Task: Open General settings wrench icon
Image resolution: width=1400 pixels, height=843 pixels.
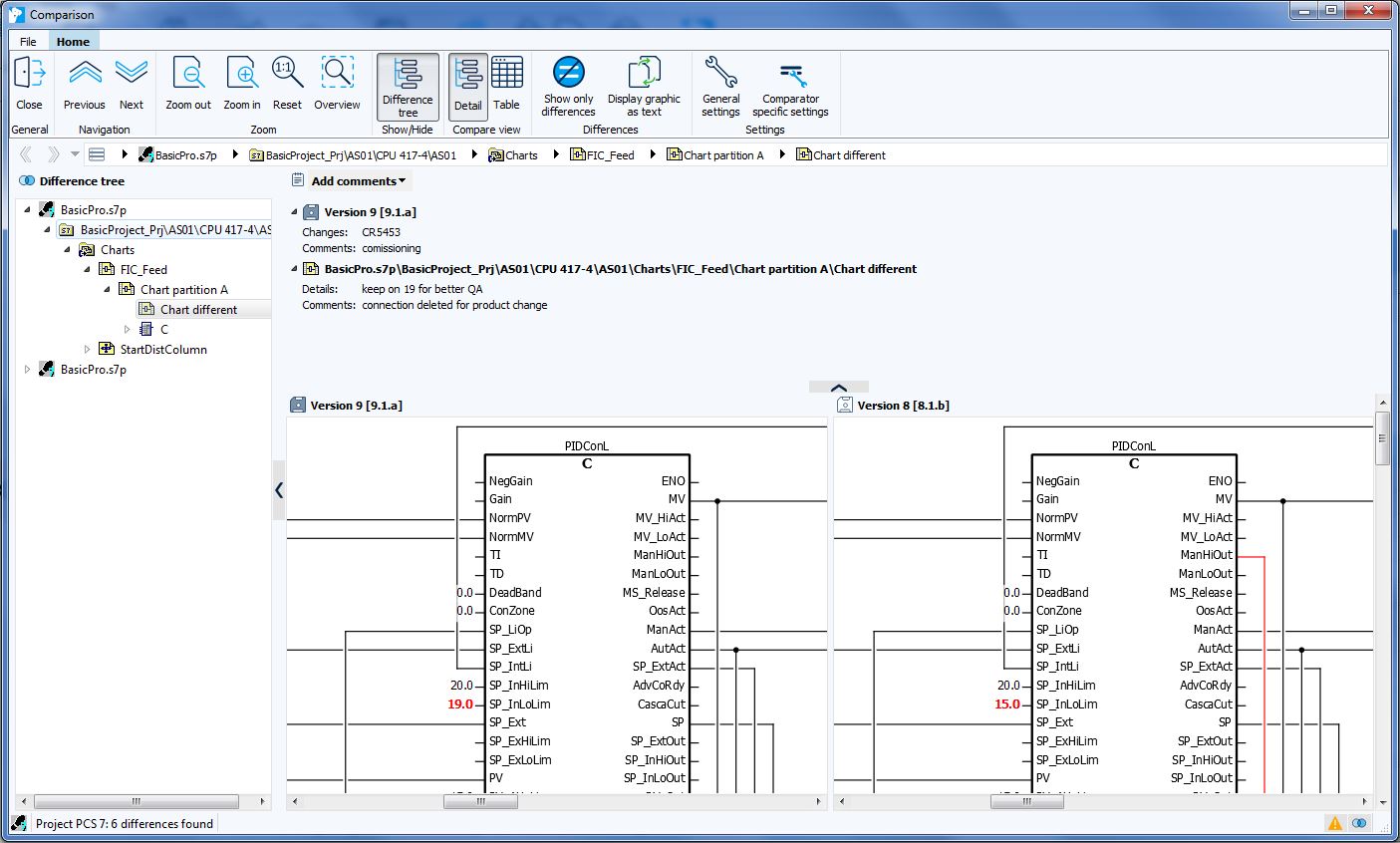Action: (720, 86)
